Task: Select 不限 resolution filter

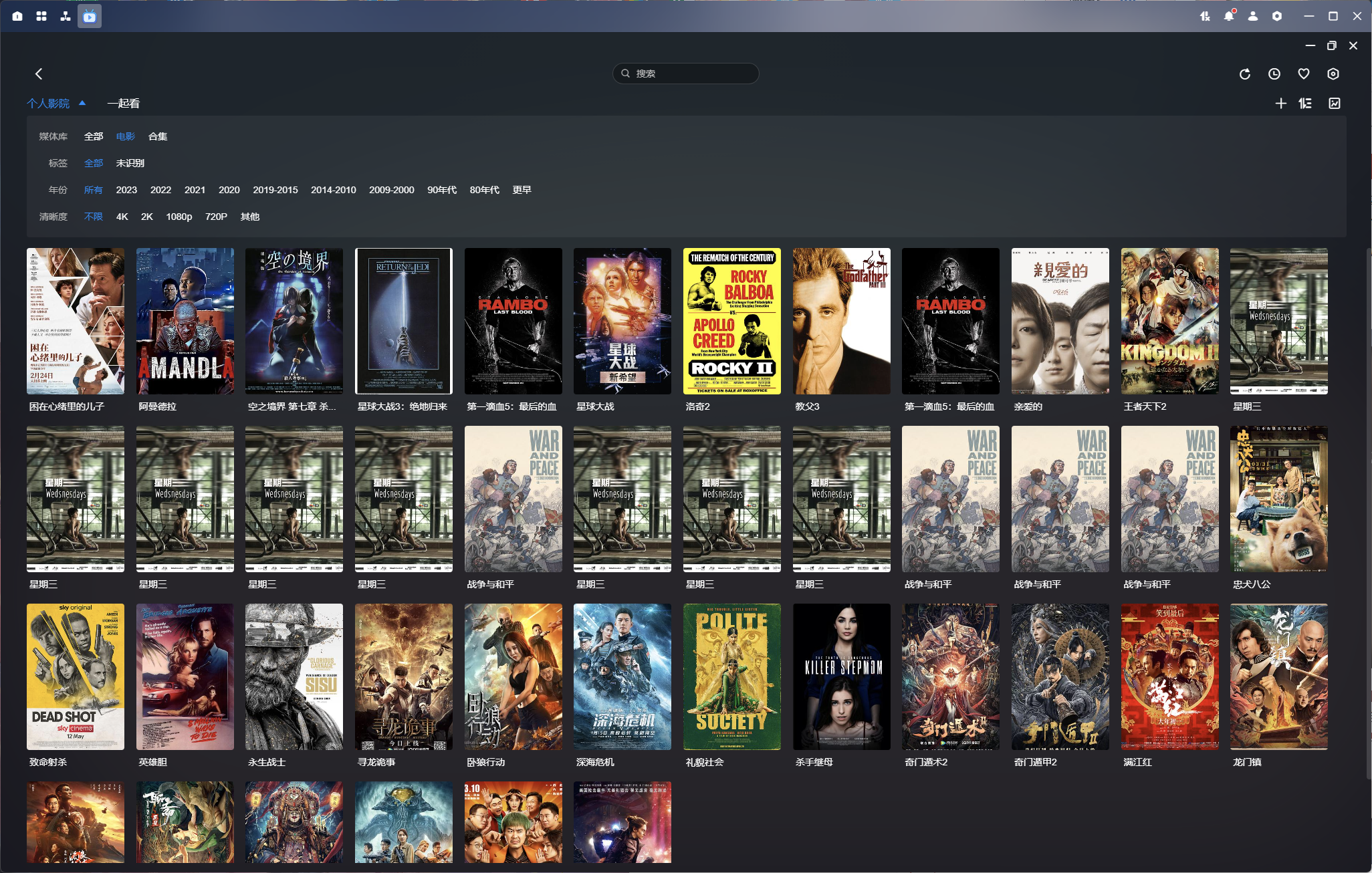Action: [x=94, y=217]
